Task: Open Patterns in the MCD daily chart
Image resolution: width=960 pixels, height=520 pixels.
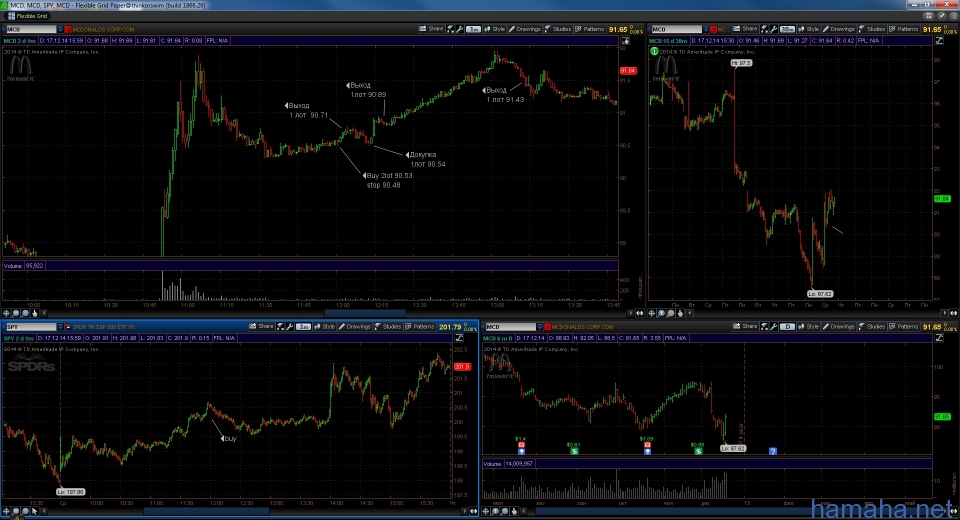Action: [x=903, y=326]
